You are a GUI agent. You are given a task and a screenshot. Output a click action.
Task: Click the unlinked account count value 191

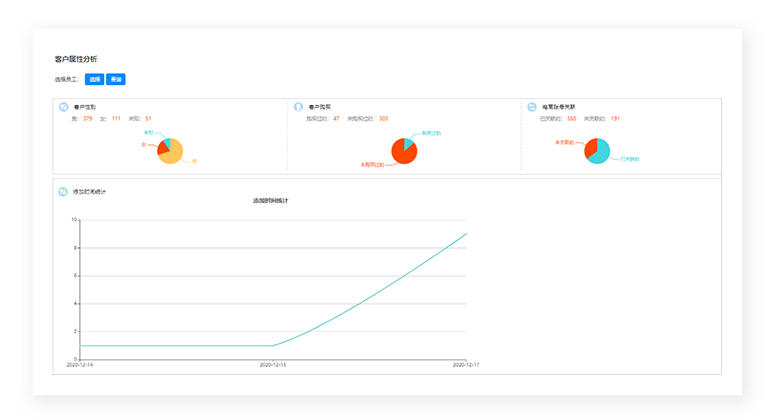(x=615, y=119)
